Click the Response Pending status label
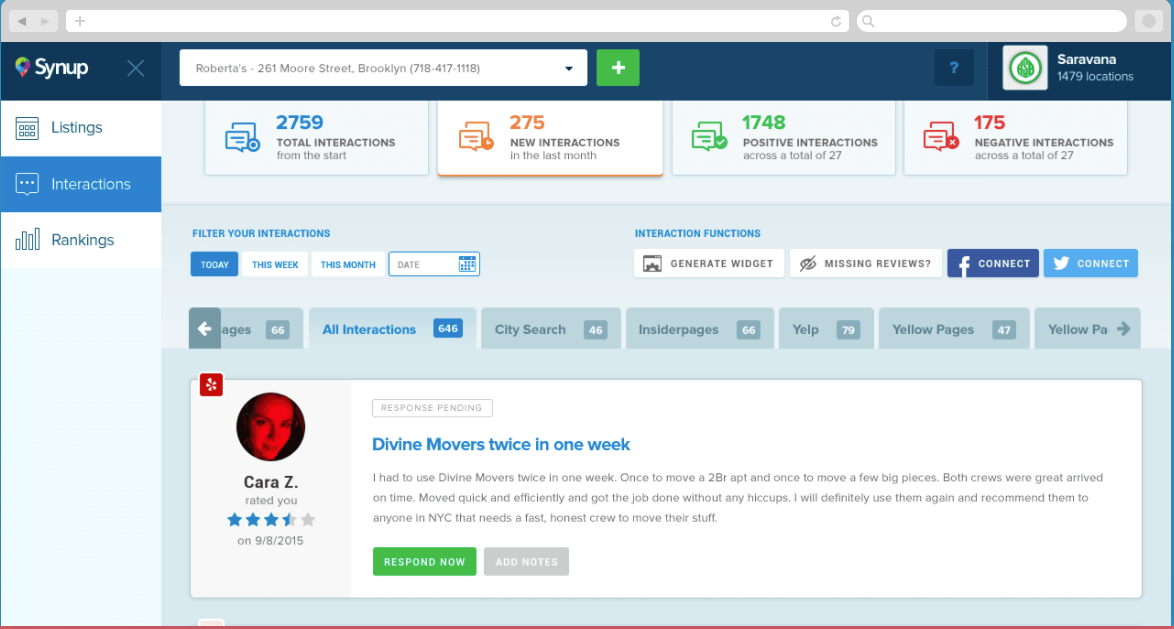This screenshot has width=1174, height=629. point(432,408)
